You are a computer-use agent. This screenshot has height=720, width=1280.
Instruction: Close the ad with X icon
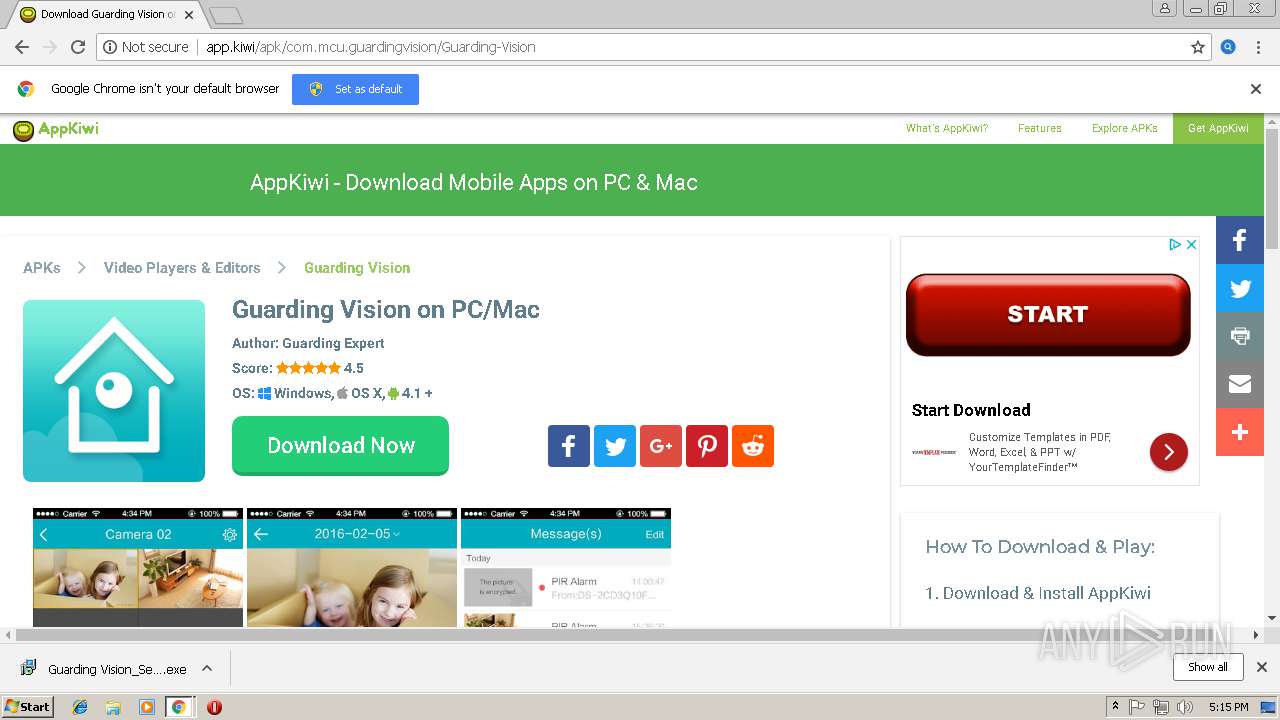click(x=1191, y=244)
